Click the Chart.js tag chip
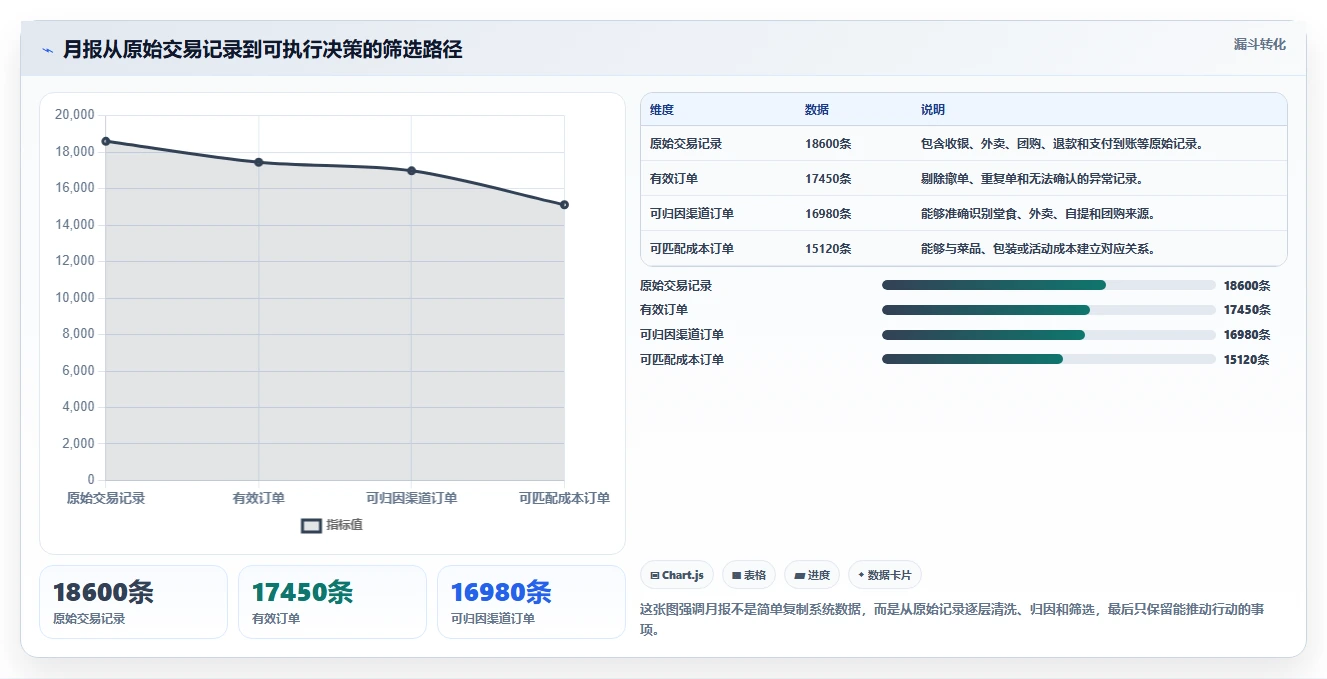This screenshot has height=679, width=1327. coord(677,575)
